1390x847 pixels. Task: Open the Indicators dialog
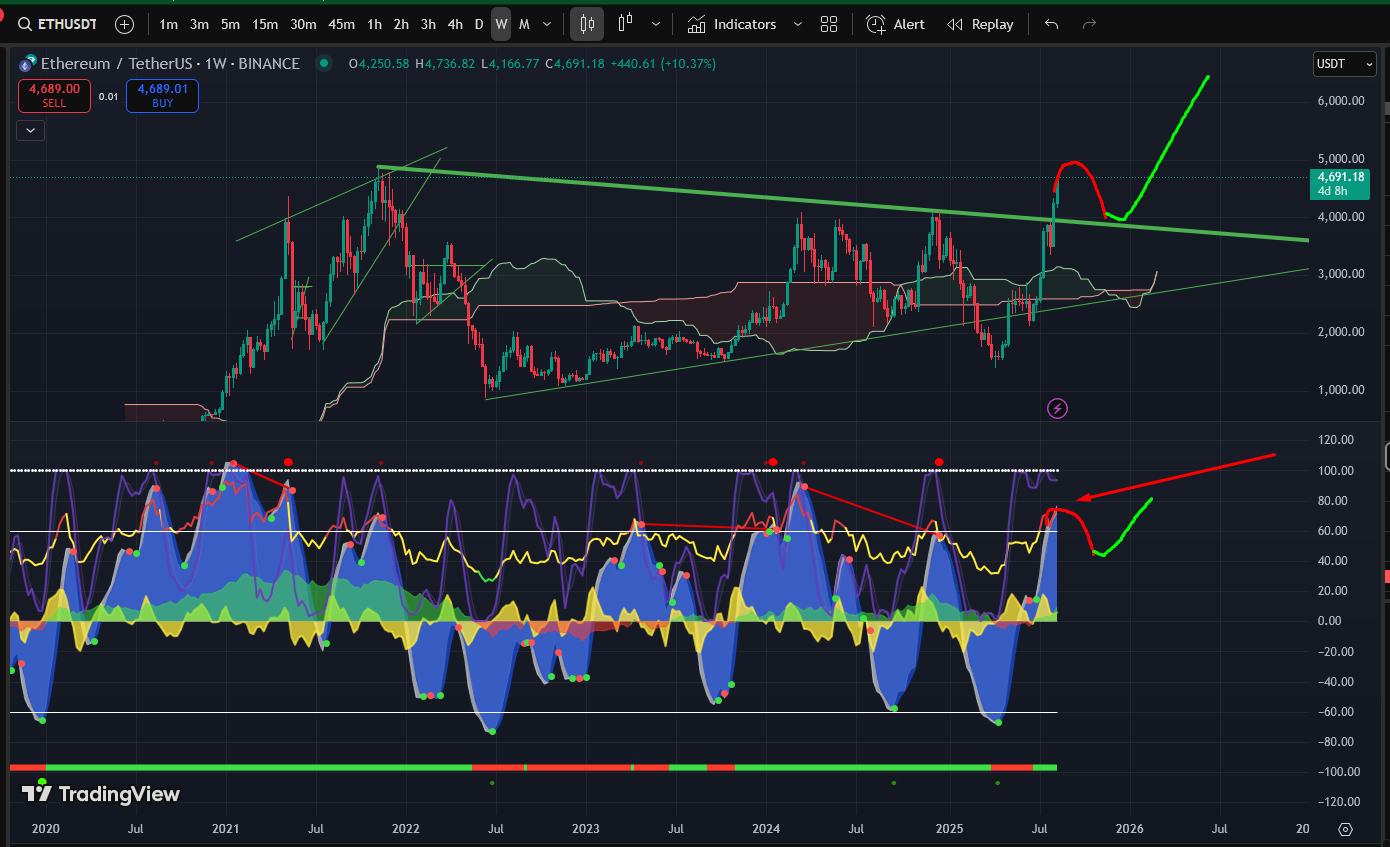tap(732, 24)
